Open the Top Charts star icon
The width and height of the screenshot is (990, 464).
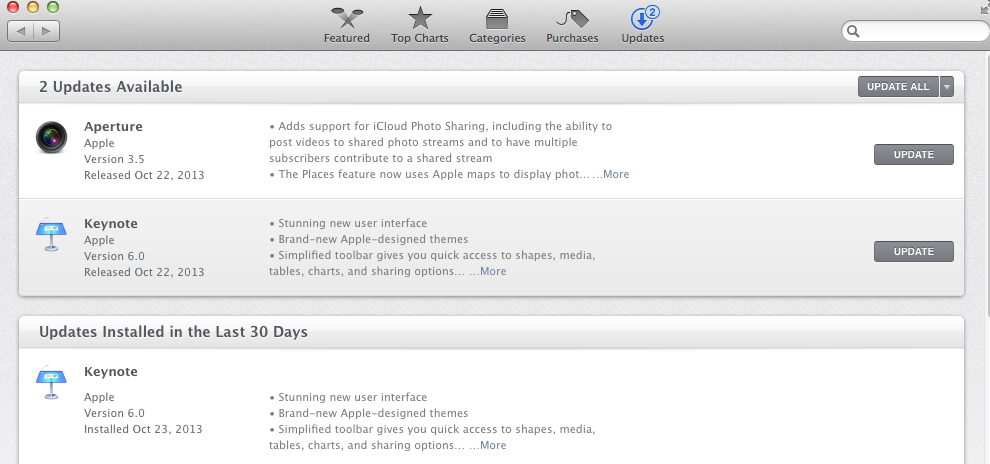pos(420,18)
